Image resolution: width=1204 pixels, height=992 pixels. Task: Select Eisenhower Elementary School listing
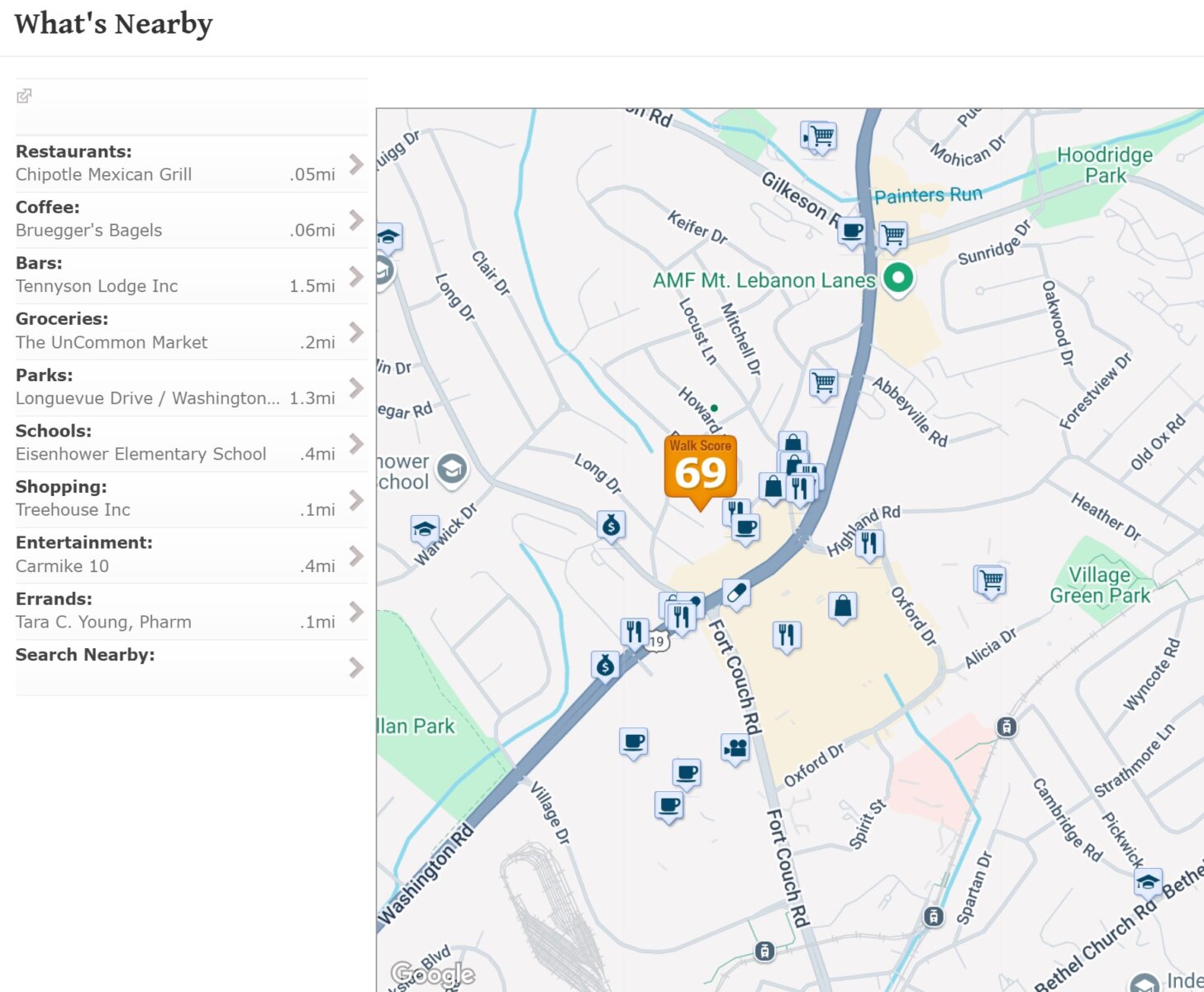coord(140,454)
